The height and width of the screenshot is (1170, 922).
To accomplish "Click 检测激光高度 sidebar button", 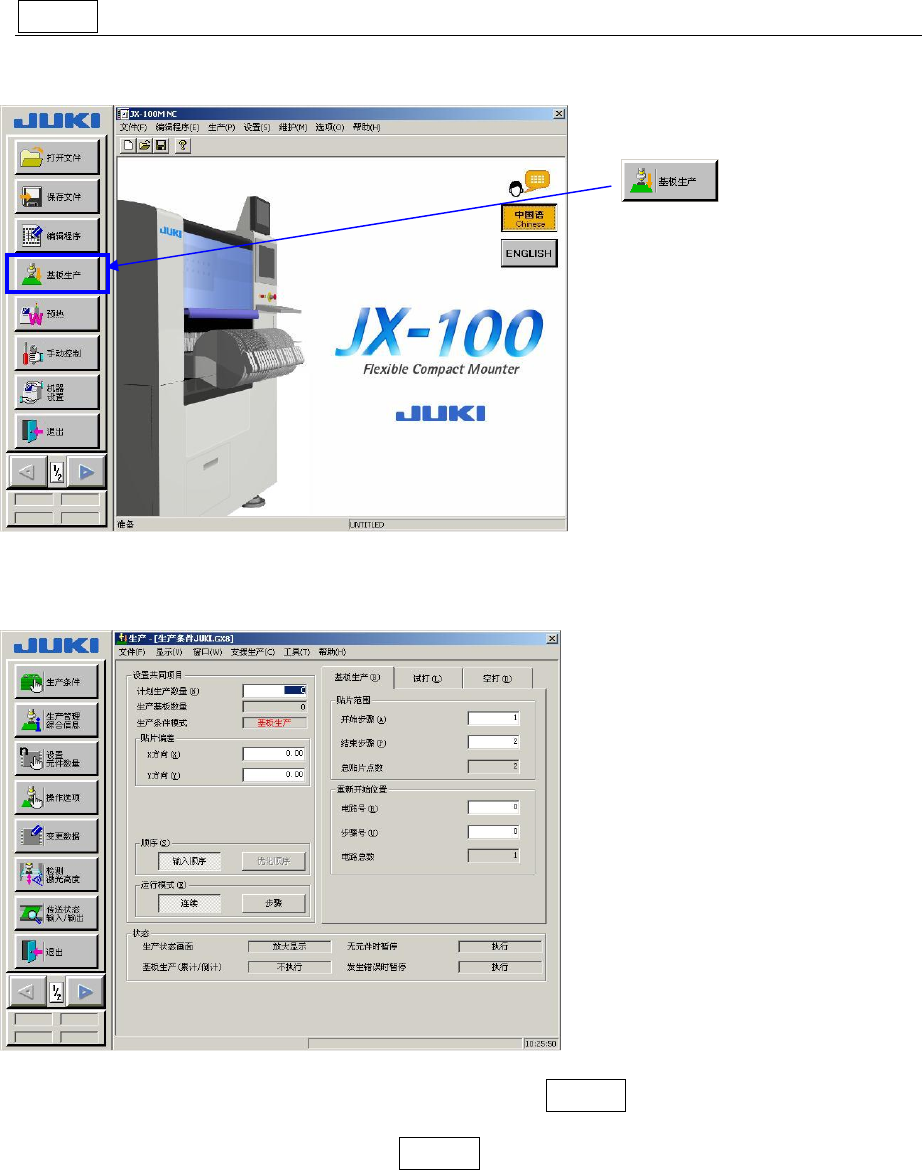I will pos(57,875).
